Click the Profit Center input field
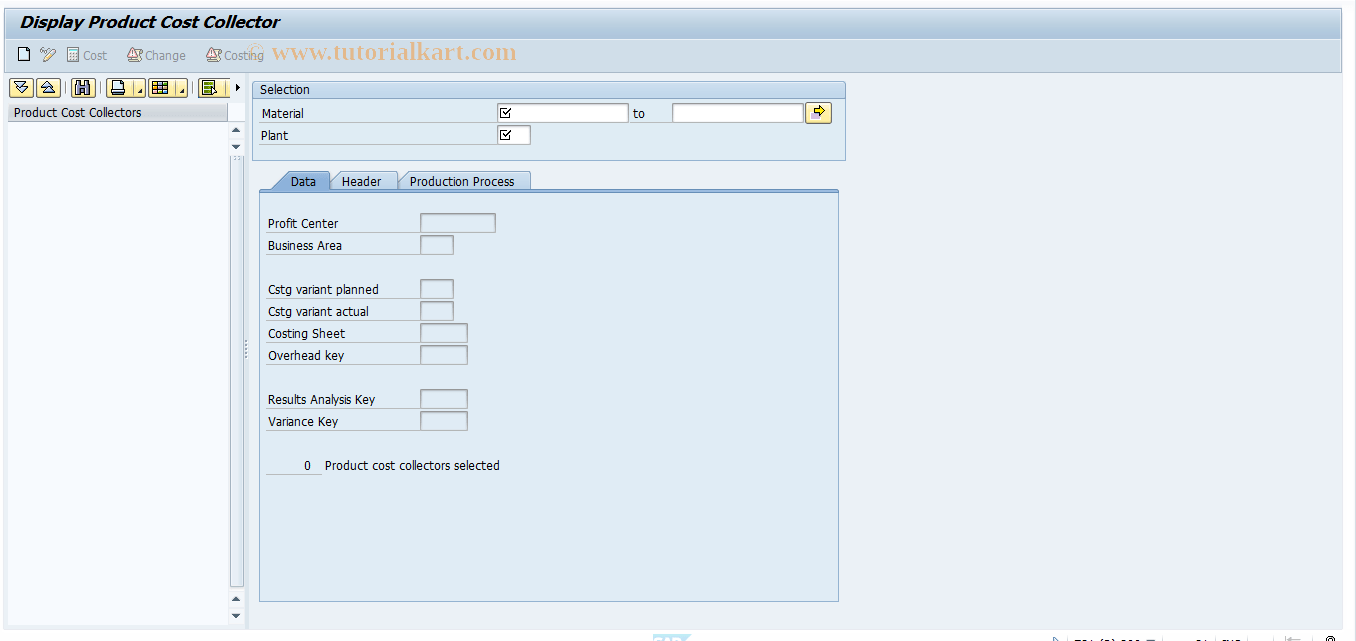This screenshot has height=641, width=1356. (x=456, y=222)
